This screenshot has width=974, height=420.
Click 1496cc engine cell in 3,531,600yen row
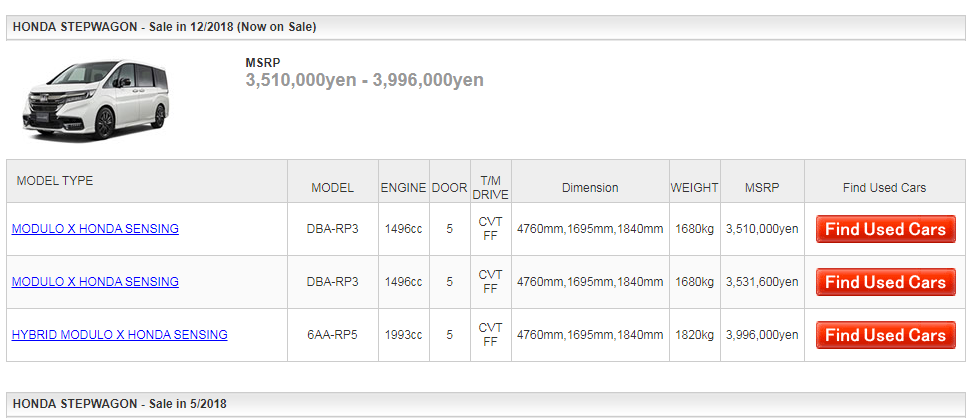click(403, 282)
